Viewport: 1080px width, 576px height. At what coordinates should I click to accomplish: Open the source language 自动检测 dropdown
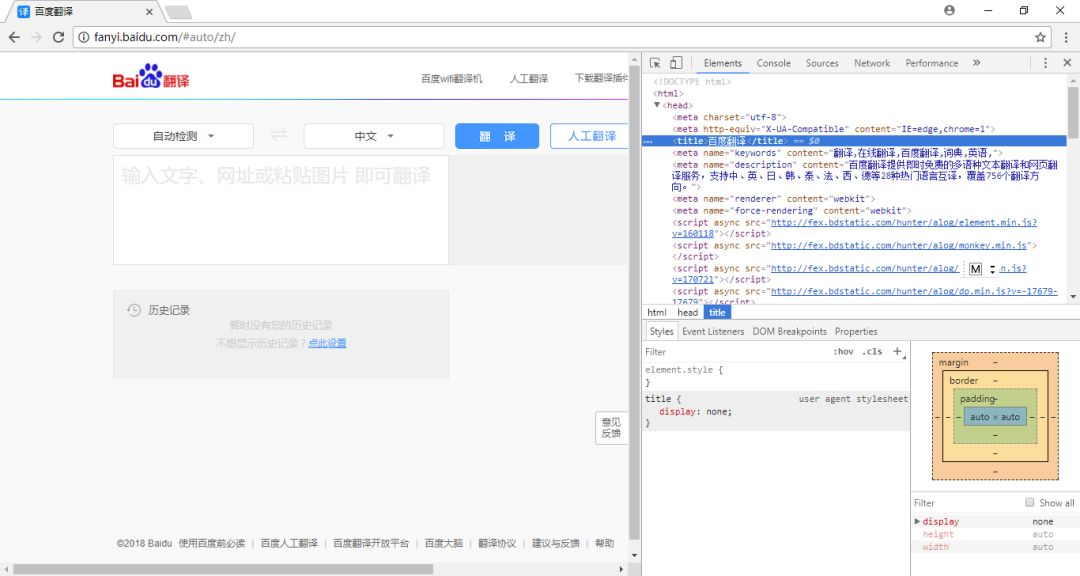pos(183,136)
